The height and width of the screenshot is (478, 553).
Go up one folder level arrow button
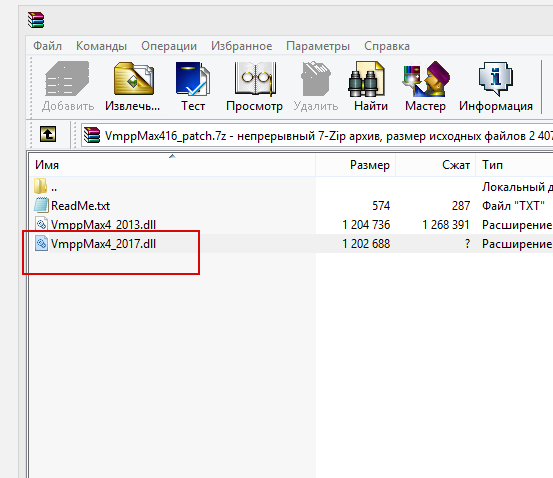pos(48,134)
